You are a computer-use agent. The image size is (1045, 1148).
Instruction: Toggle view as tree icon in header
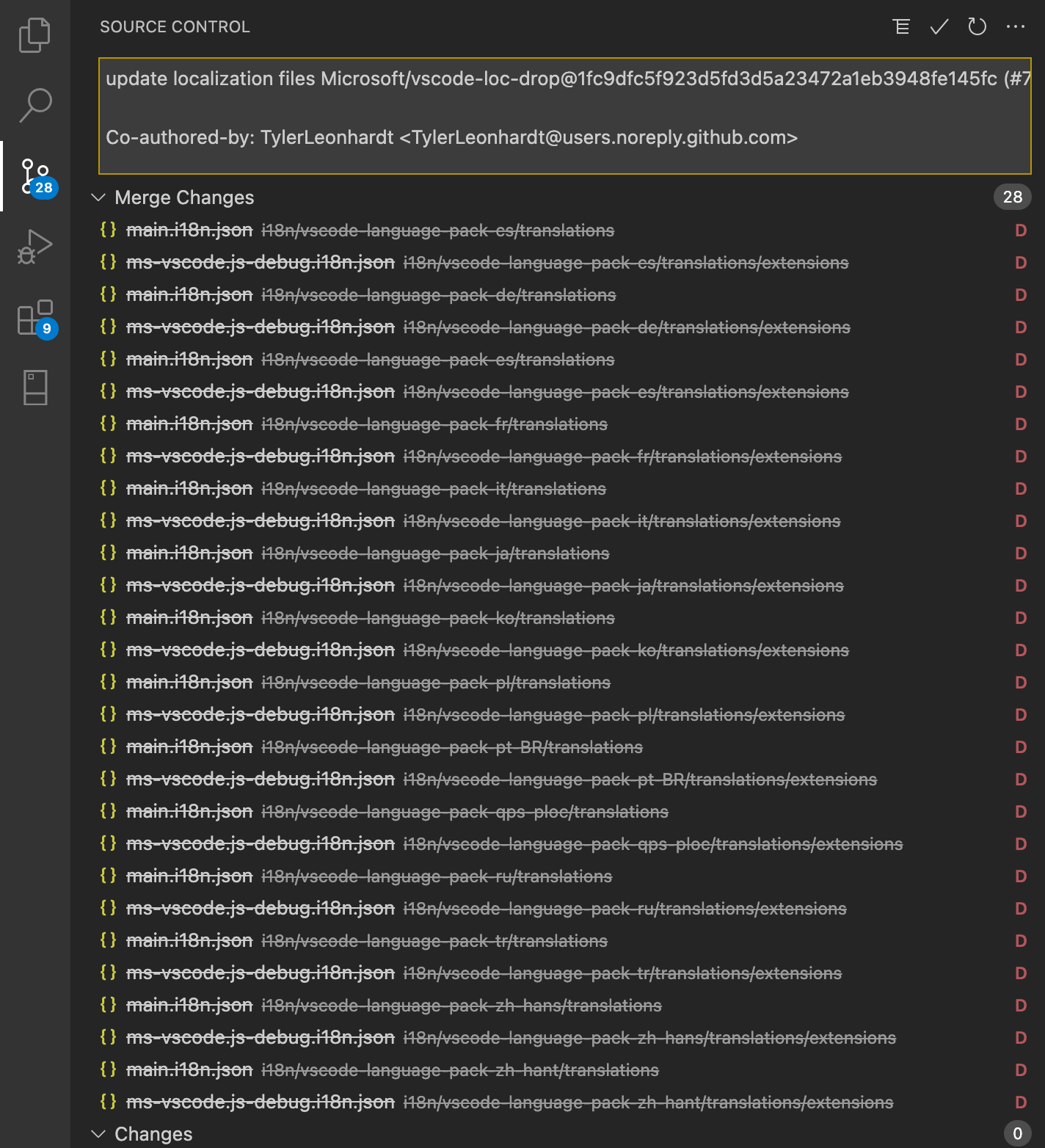click(x=901, y=27)
